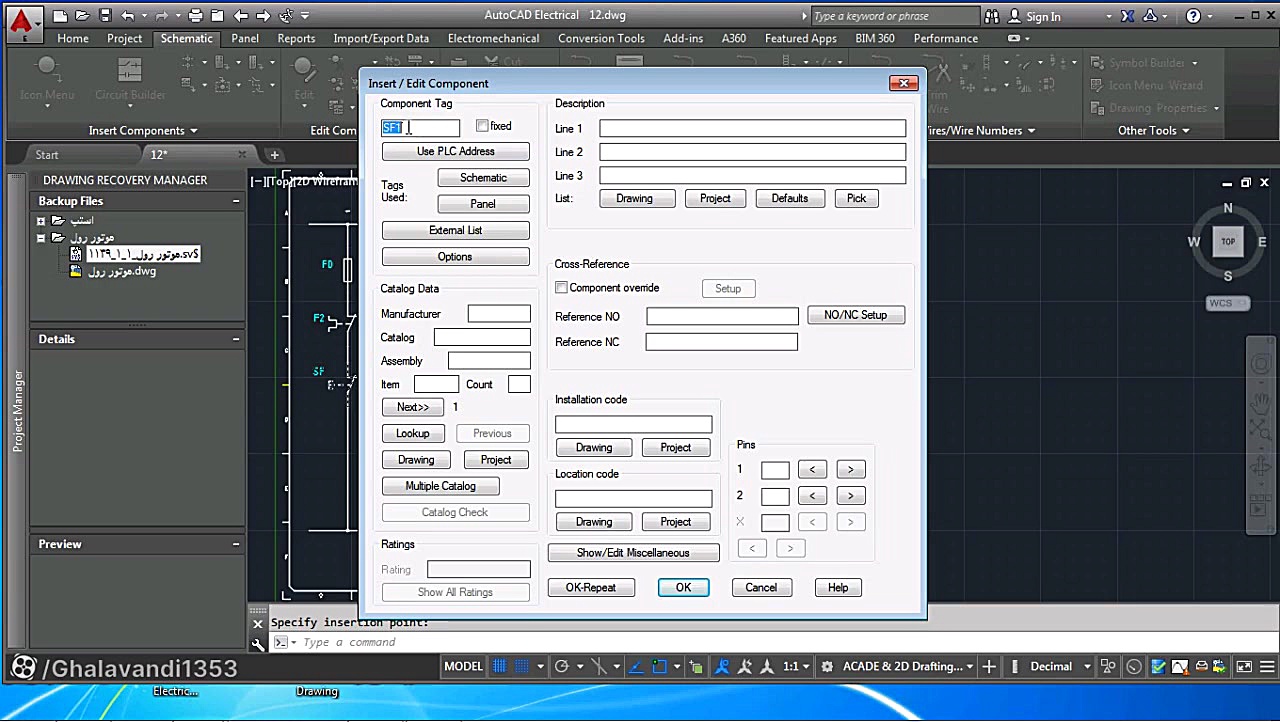
Task: Open the 1:1 annotation scale dropdown
Action: click(796, 667)
